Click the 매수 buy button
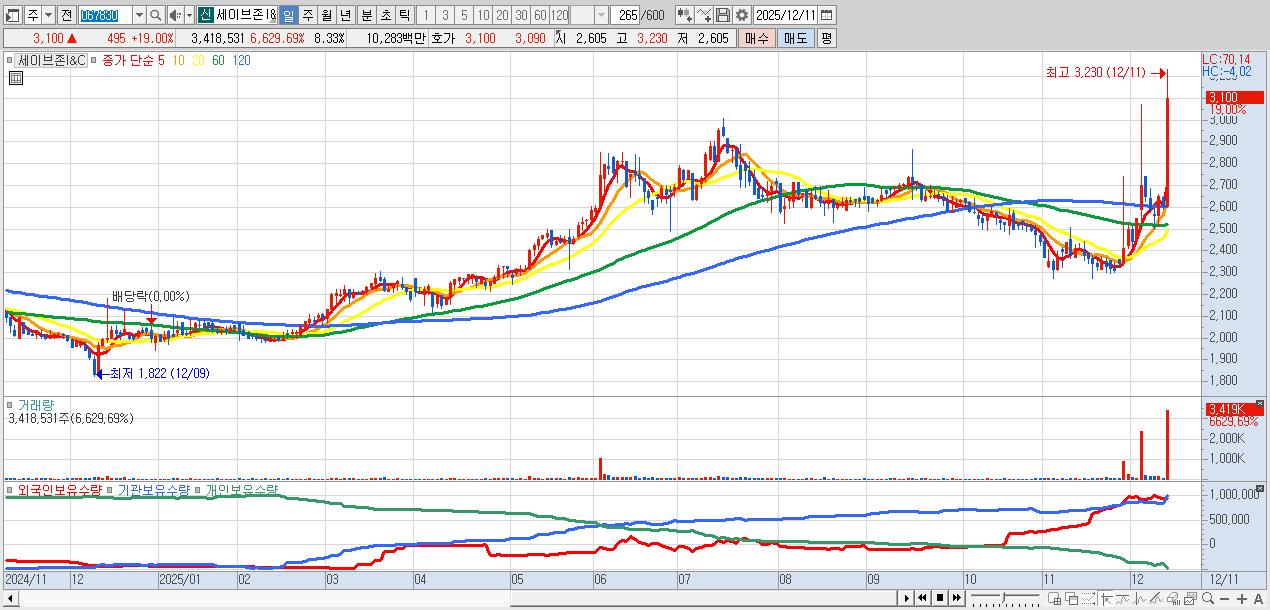Screen dimensions: 1270x610 pyautogui.click(x=757, y=38)
